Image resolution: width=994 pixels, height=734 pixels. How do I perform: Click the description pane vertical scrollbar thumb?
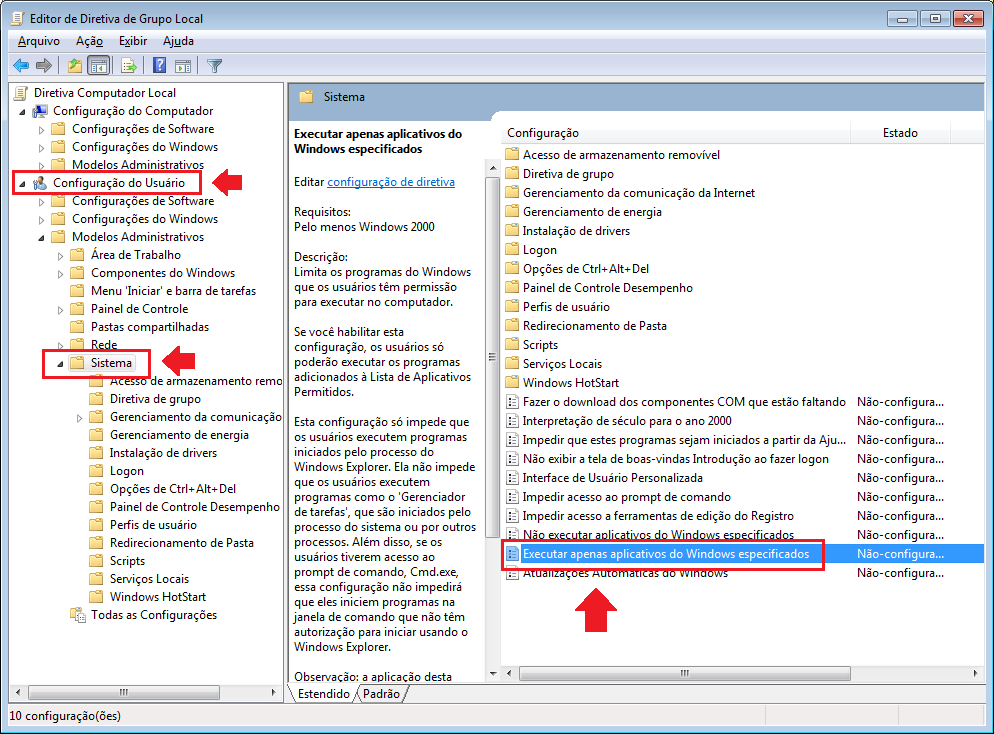point(493,357)
